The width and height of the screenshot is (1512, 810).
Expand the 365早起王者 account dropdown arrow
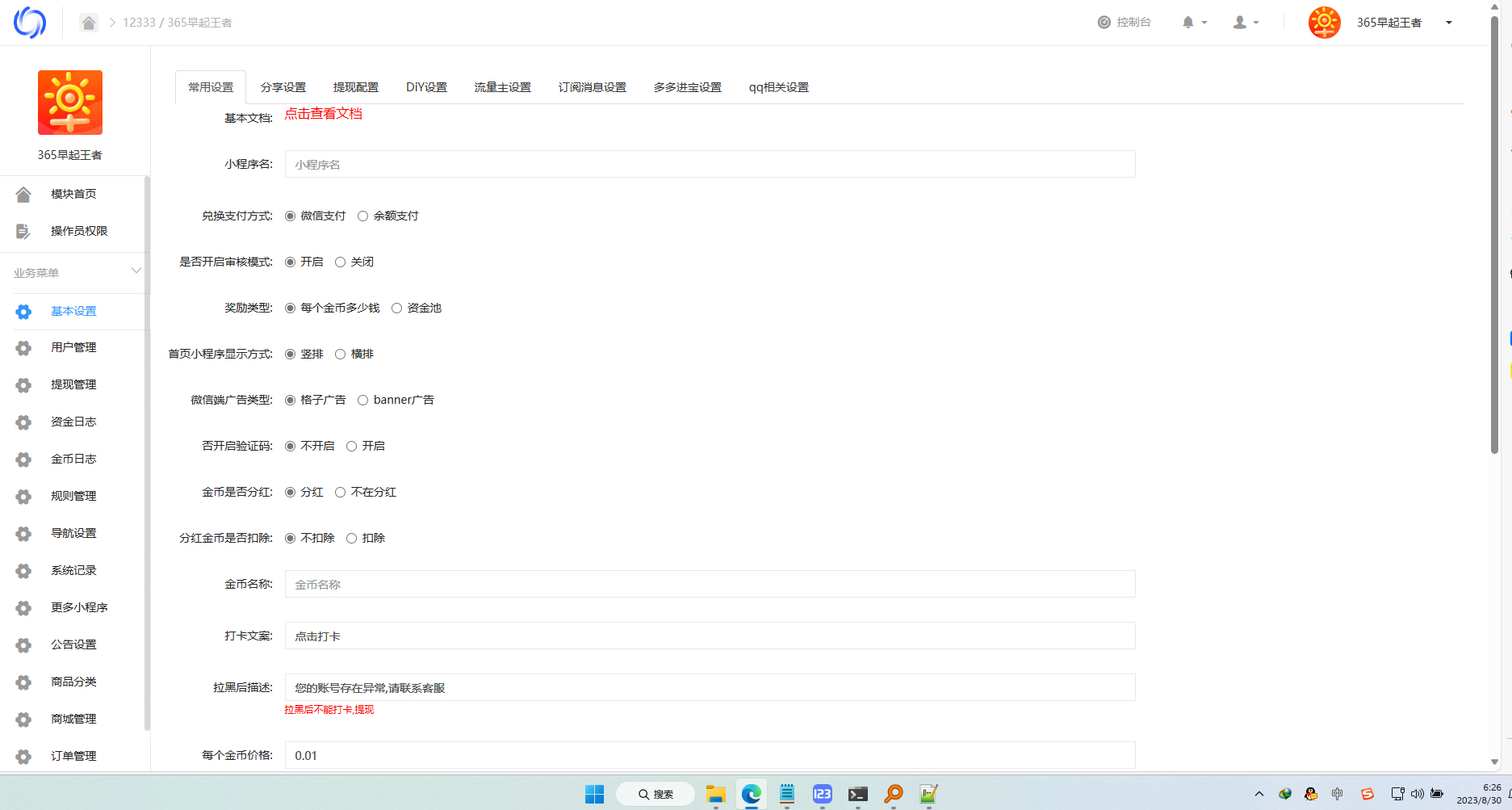1449,23
